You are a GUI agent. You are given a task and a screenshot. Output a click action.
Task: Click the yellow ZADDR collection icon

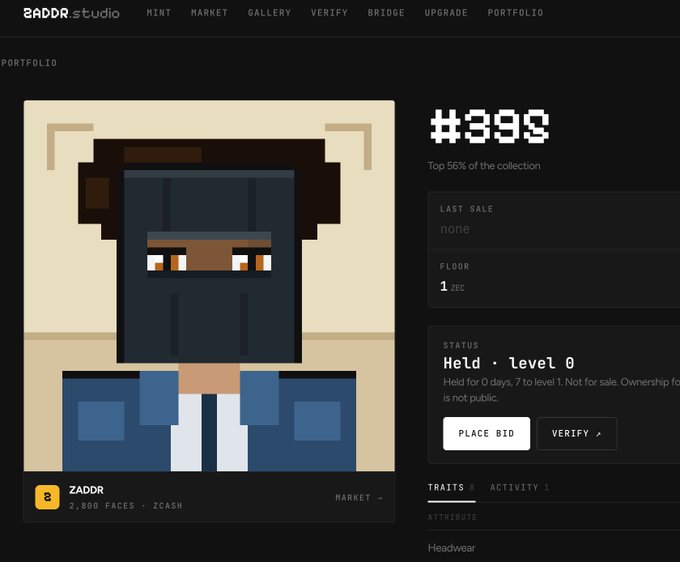tap(47, 497)
